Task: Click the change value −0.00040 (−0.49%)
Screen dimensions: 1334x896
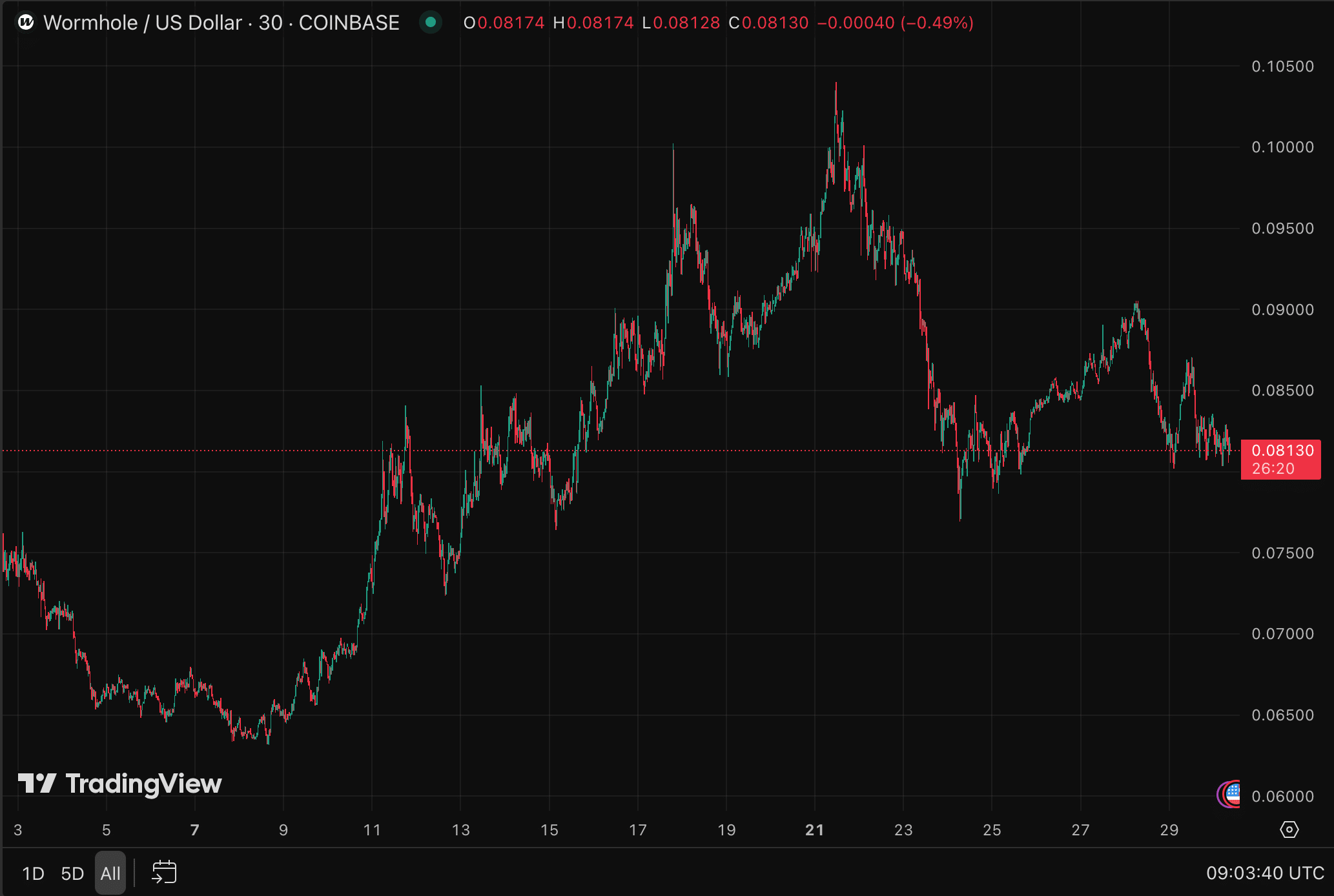Action: [896, 23]
